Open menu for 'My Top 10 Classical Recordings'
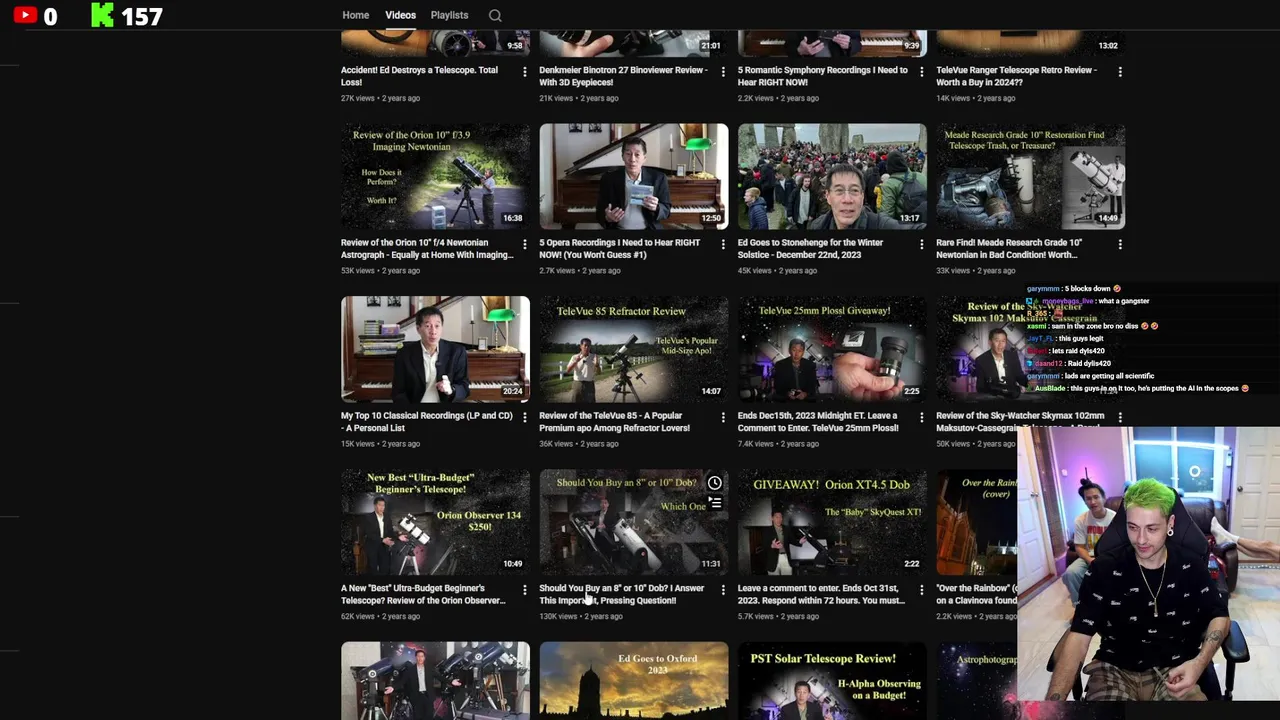This screenshot has height=720, width=1280. click(x=524, y=417)
